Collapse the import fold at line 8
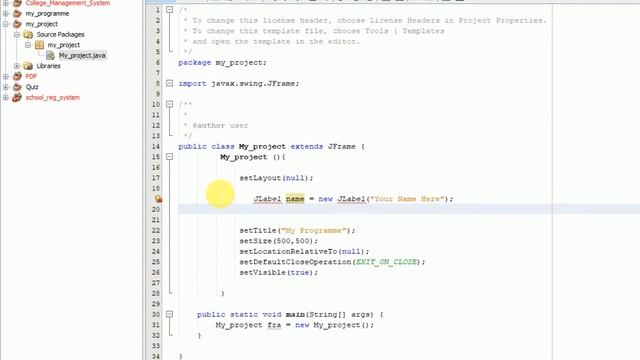The image size is (640, 360). point(169,83)
